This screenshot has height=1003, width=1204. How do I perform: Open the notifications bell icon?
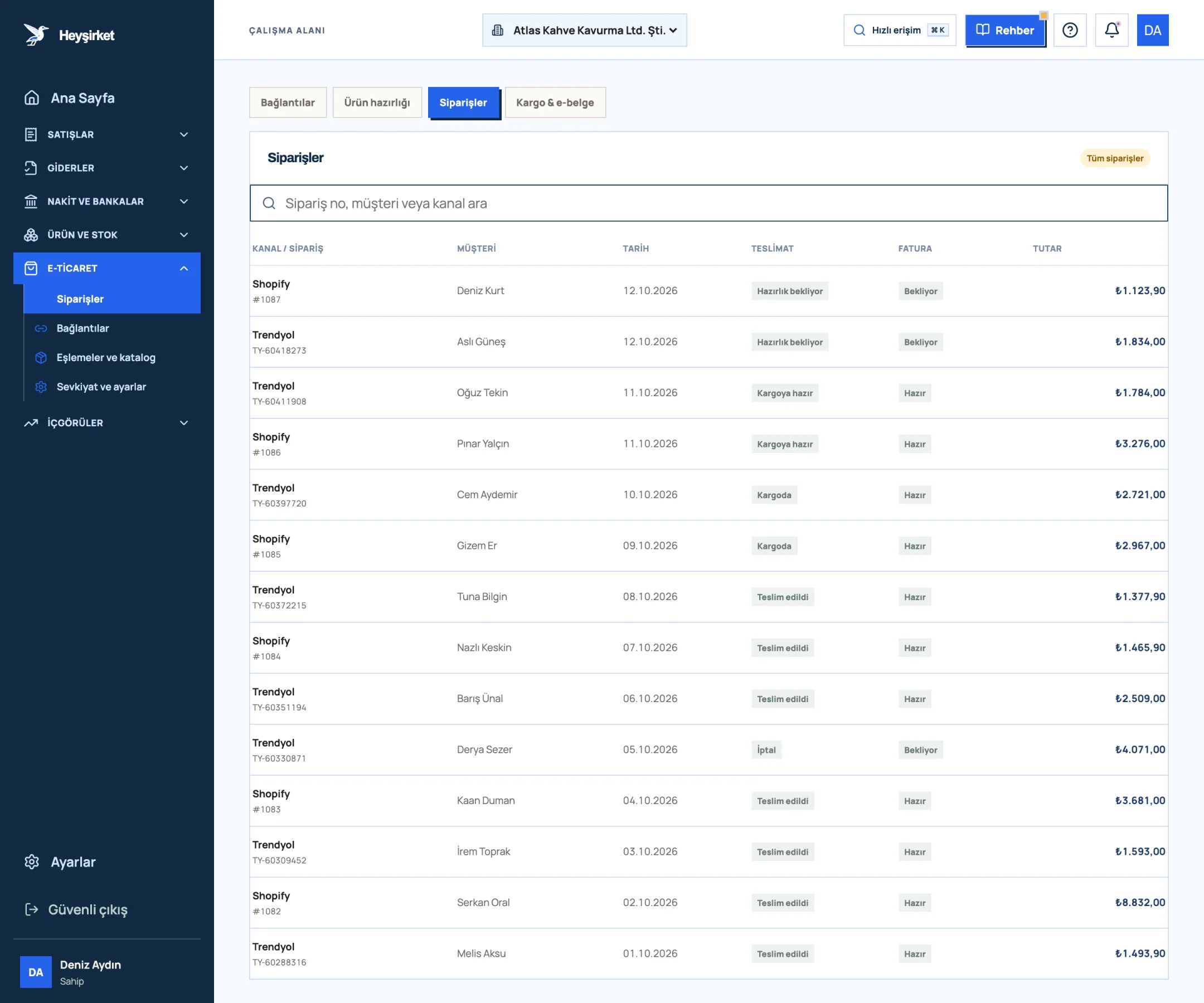[1111, 31]
